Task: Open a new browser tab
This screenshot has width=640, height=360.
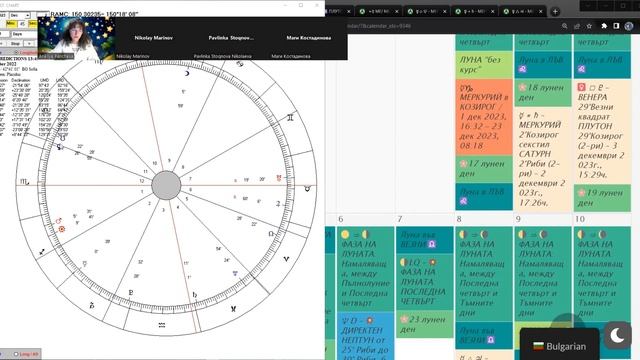Action: point(555,11)
